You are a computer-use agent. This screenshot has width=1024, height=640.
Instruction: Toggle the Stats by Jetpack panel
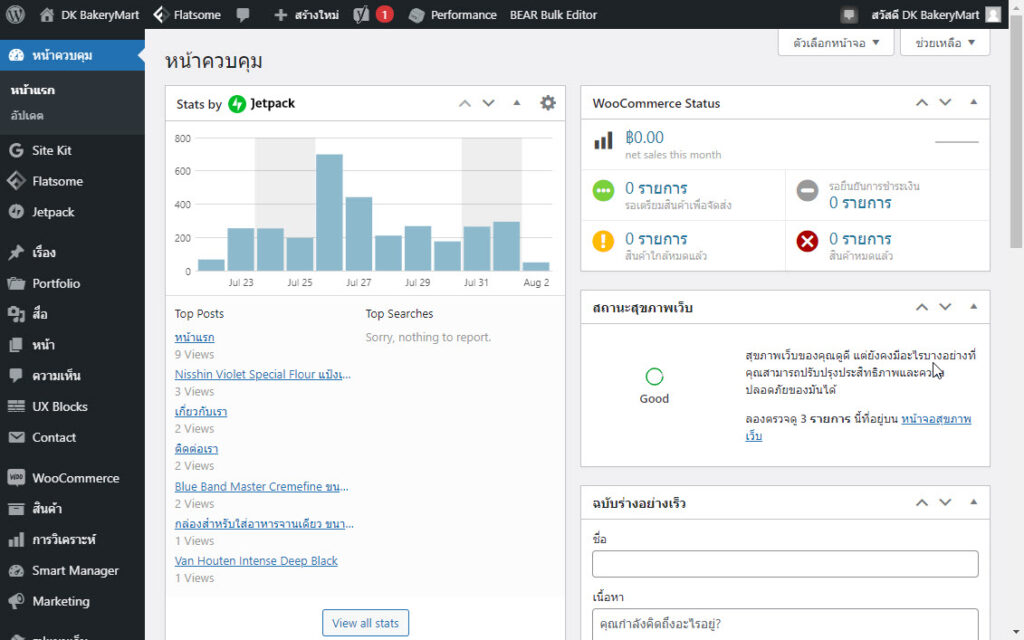(517, 103)
